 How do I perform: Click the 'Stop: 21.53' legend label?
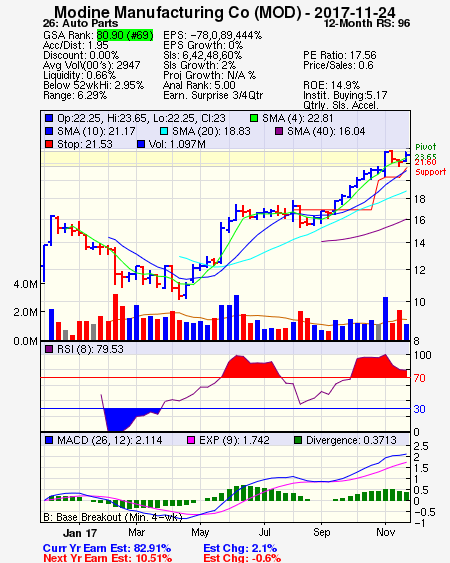(x=85, y=144)
